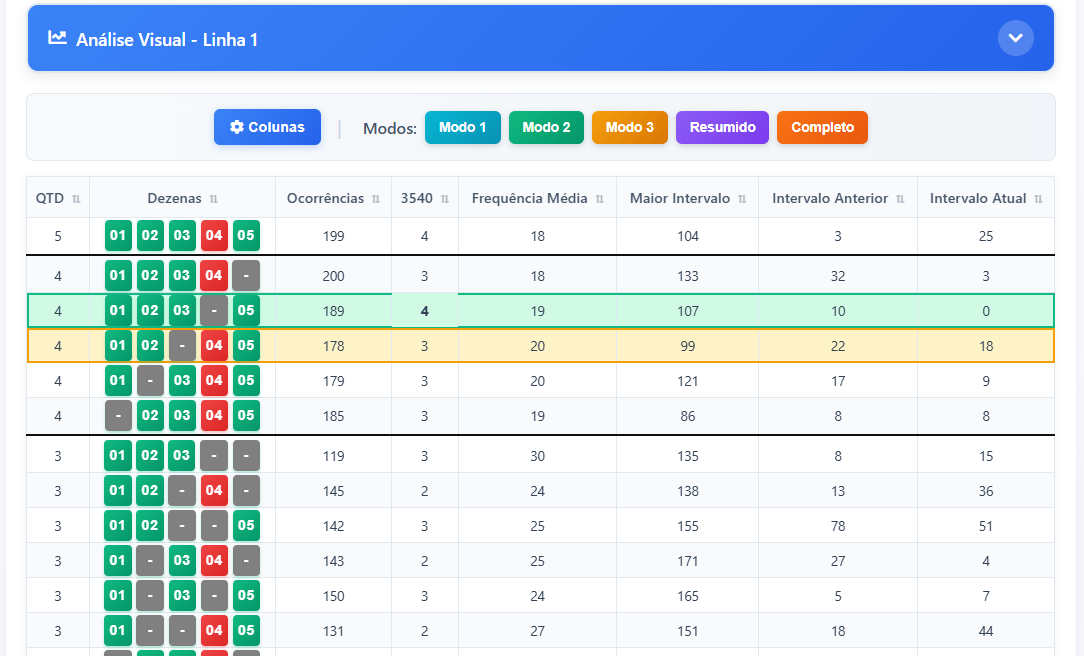Click the sort icon beside QTD header
The width and height of the screenshot is (1084, 656).
click(76, 199)
